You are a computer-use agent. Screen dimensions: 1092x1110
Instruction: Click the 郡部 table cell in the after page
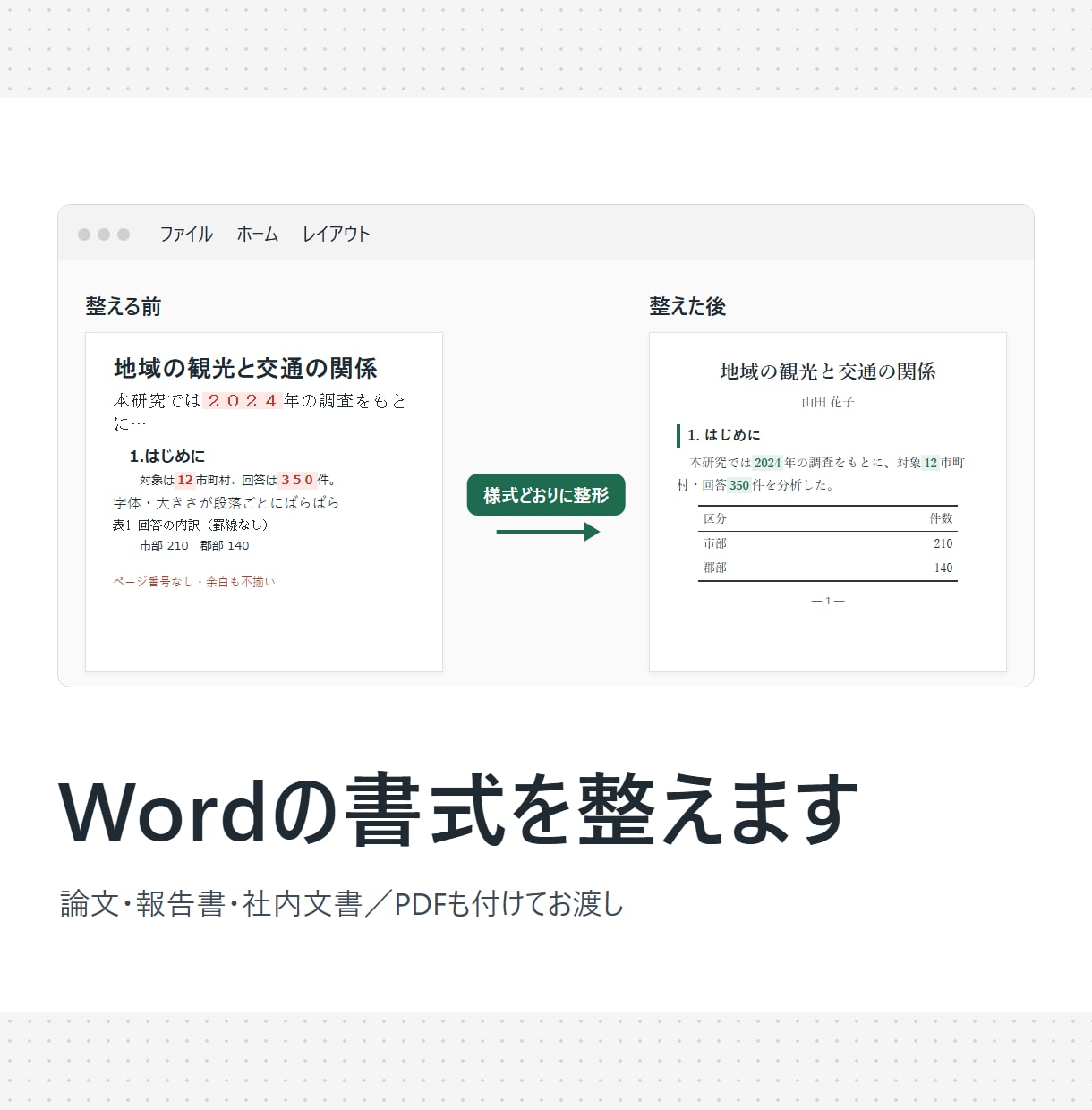coord(715,568)
